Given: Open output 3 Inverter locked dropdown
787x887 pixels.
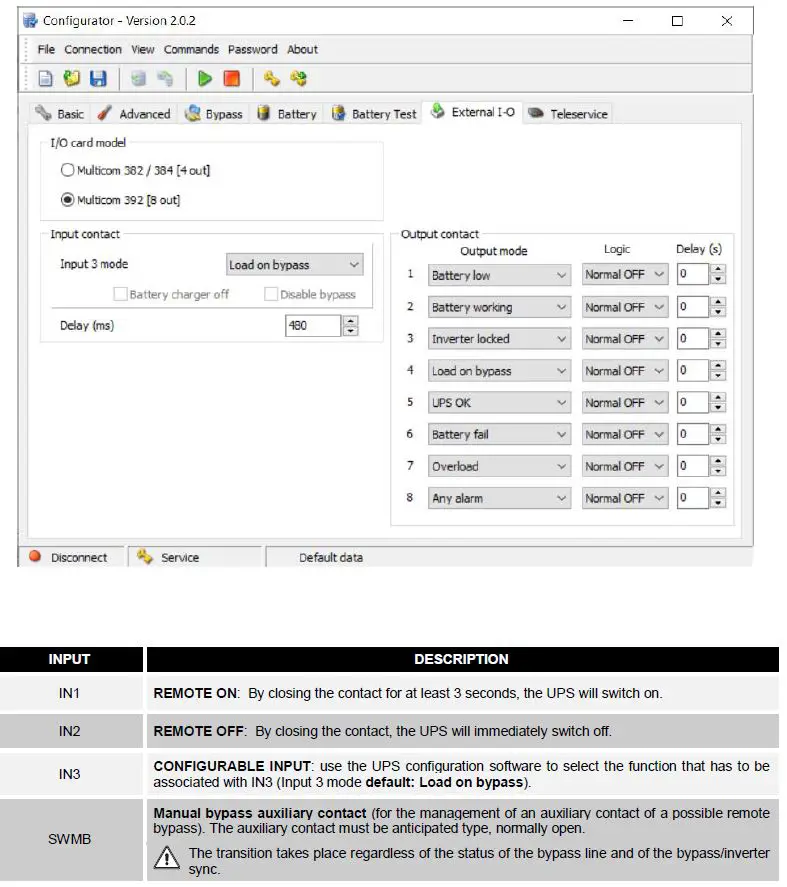Looking at the screenshot, I should coord(499,339).
